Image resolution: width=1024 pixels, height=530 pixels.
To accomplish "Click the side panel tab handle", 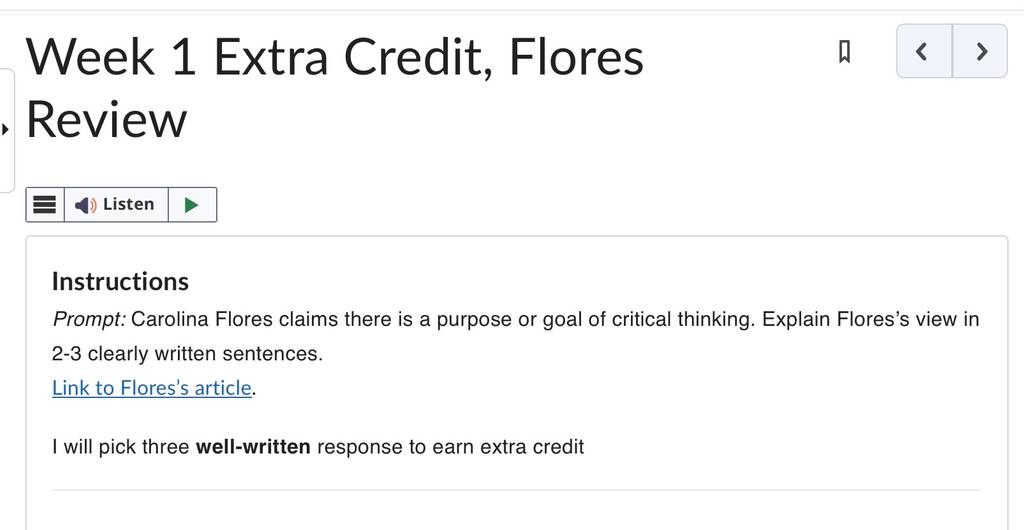I will (x=7, y=130).
